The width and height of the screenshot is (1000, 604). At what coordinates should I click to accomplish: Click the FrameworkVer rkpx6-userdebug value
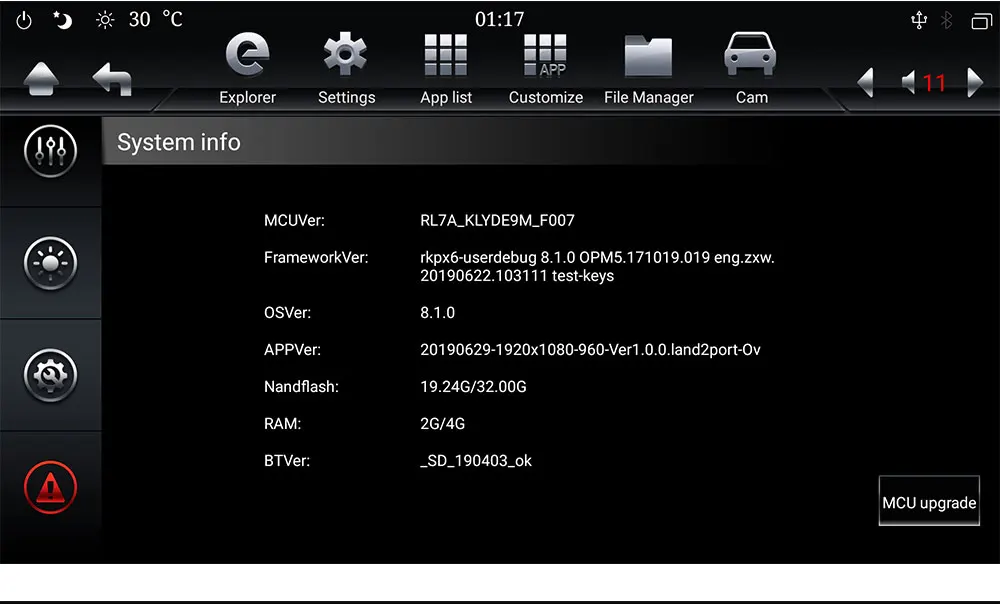point(597,267)
